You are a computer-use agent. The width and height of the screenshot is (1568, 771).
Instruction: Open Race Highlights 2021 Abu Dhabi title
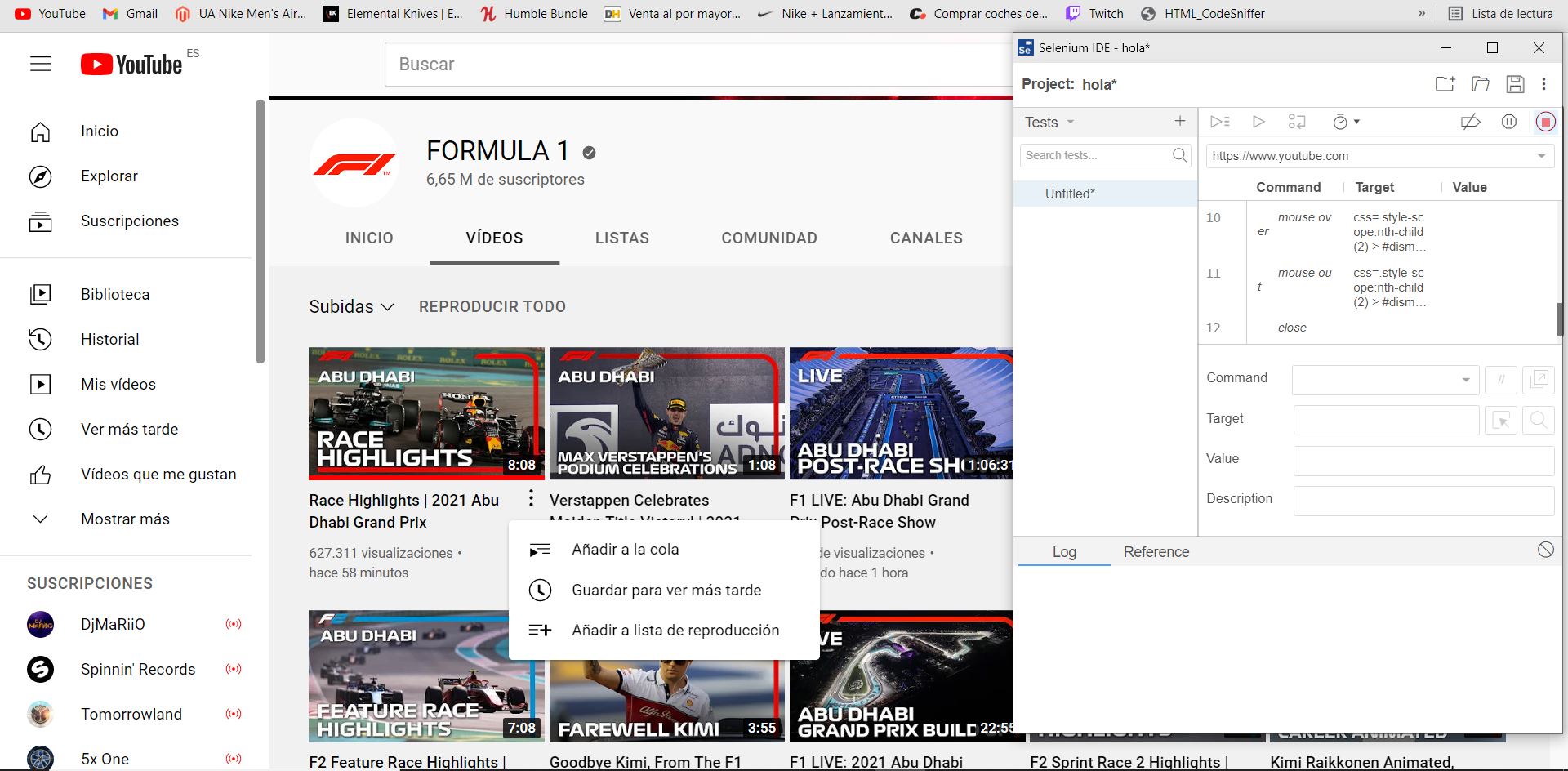[404, 511]
